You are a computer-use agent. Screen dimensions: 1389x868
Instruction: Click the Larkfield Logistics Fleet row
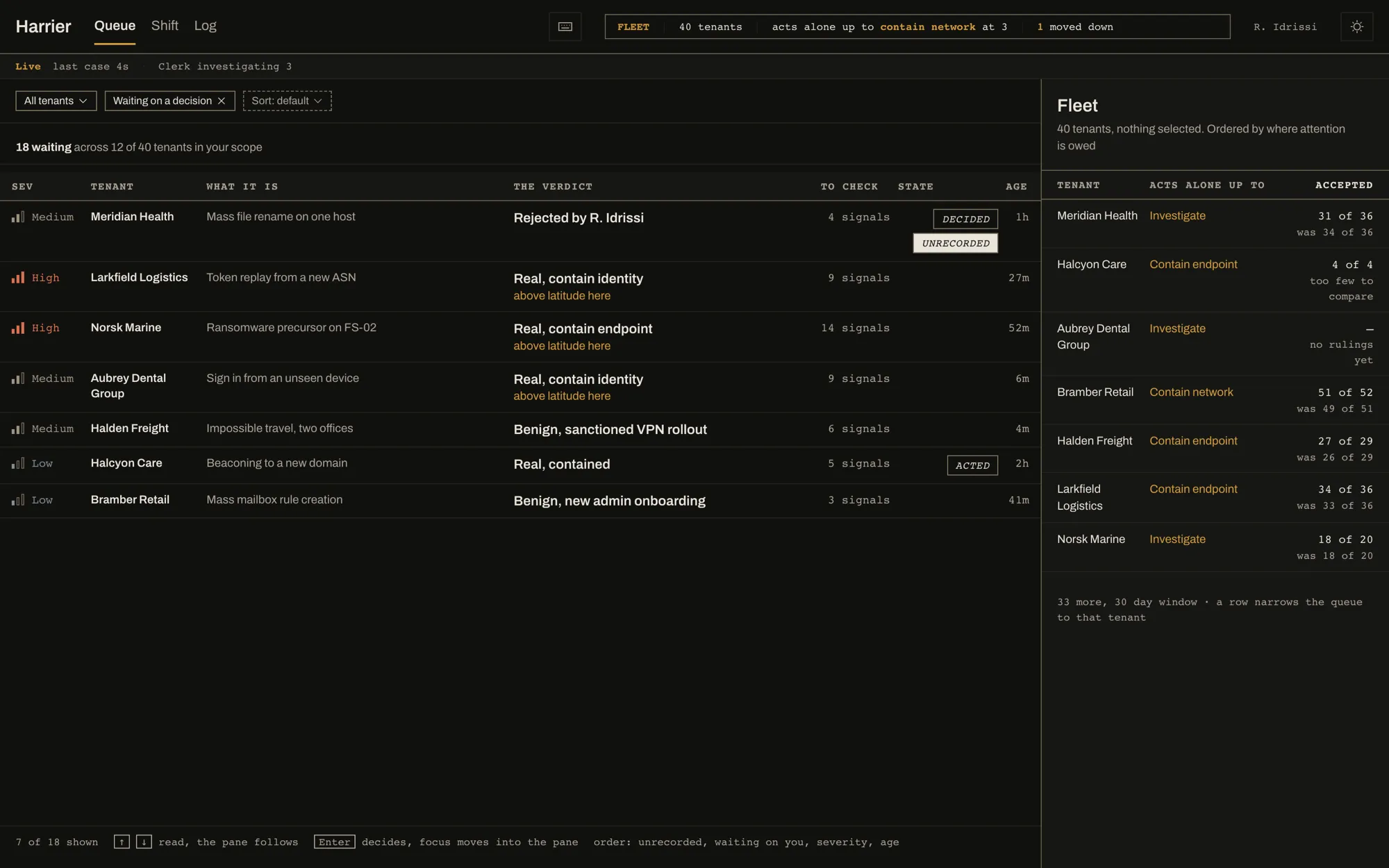[x=1215, y=498]
